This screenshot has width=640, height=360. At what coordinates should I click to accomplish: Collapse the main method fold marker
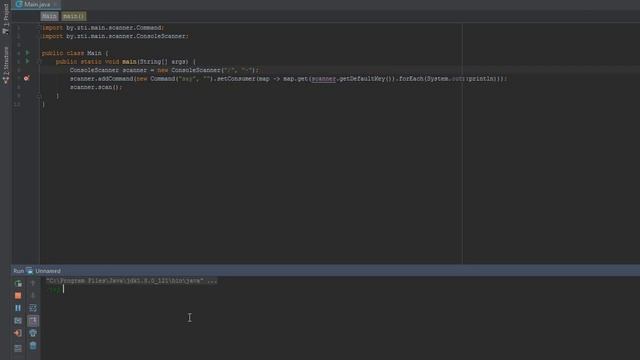point(39,62)
